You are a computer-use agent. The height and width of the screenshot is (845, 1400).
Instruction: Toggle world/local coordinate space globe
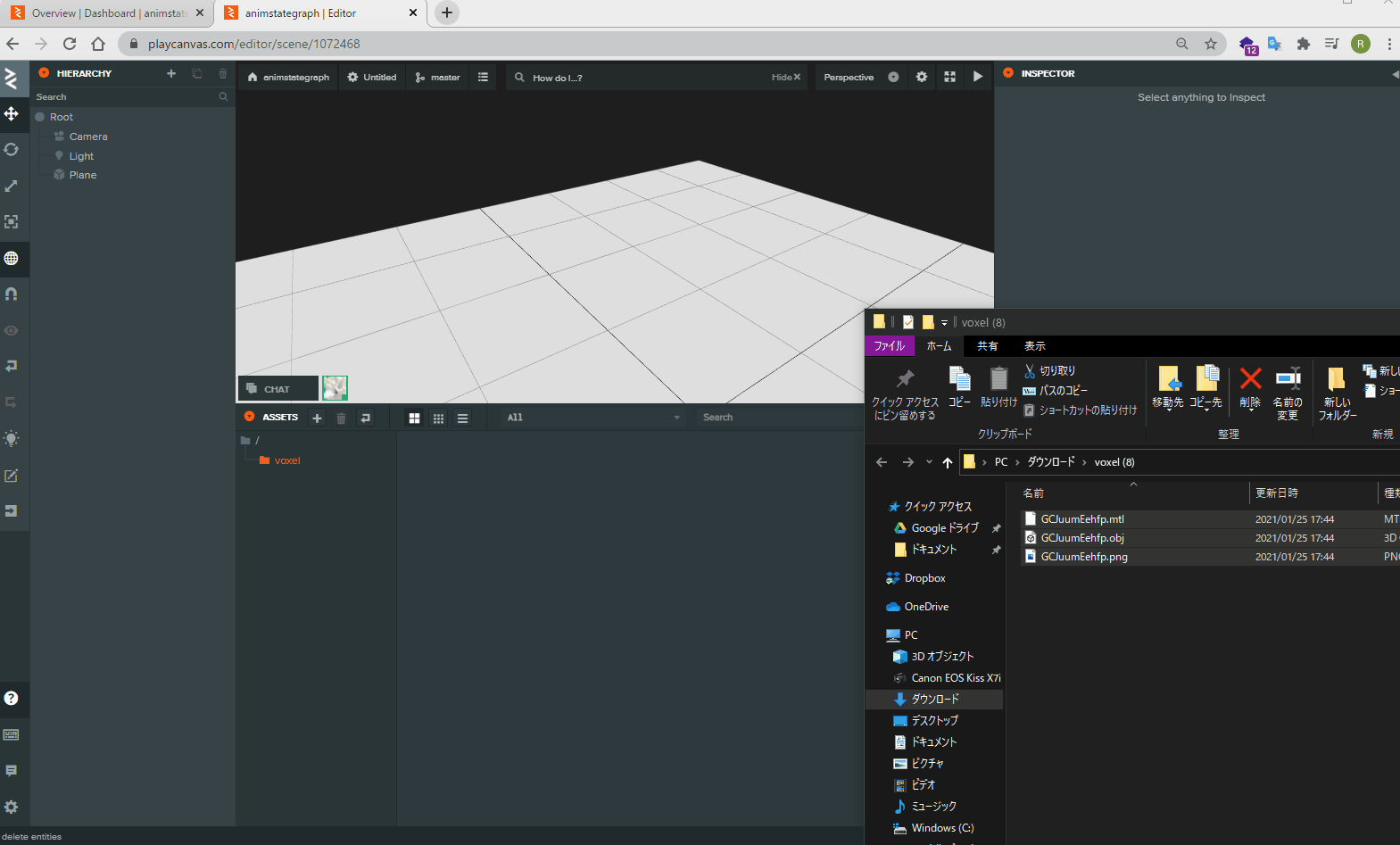tap(12, 258)
